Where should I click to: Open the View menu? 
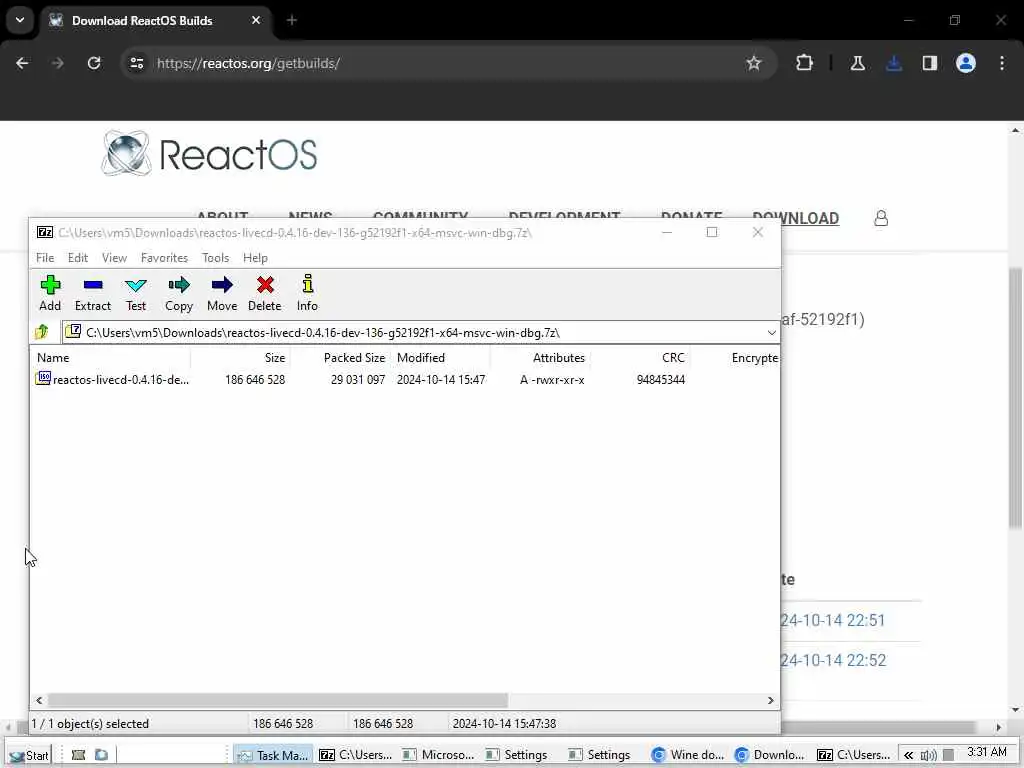114,257
